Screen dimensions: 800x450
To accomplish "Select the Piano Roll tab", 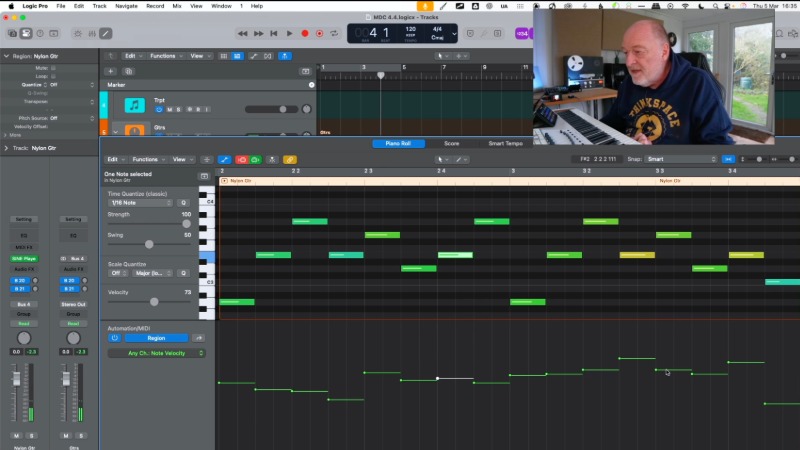I will 398,143.
